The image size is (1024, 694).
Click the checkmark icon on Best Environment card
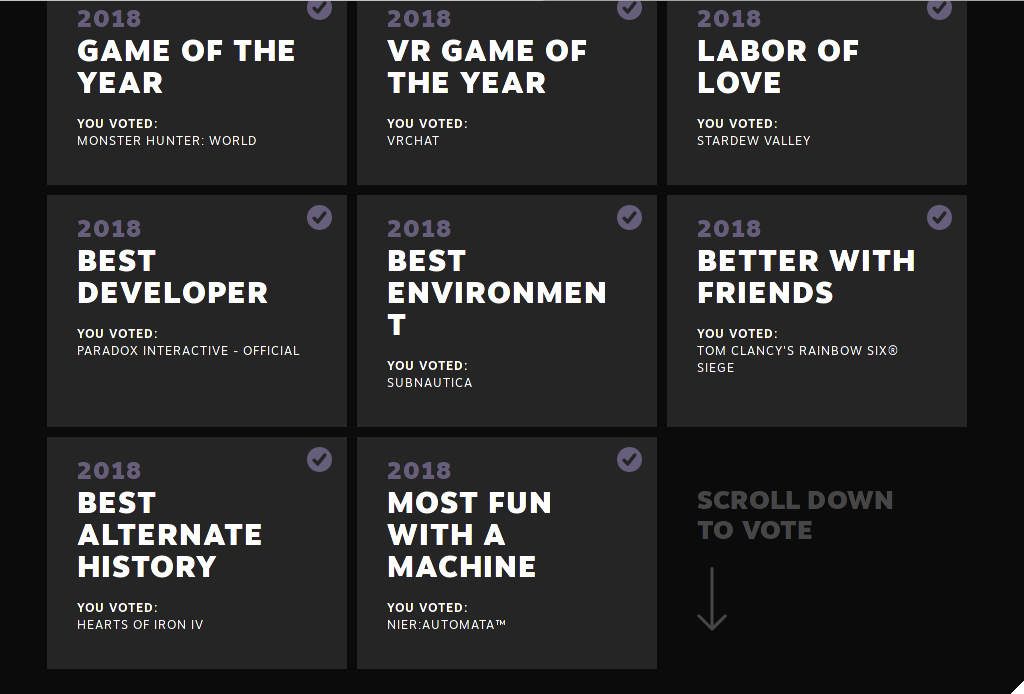(630, 217)
